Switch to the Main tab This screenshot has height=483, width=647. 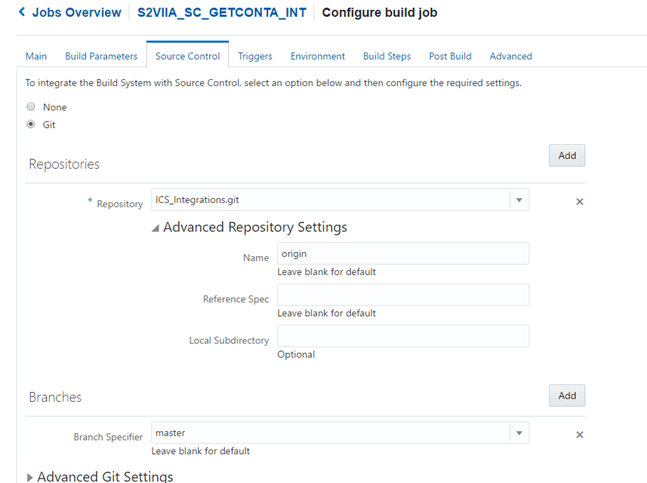click(x=36, y=56)
